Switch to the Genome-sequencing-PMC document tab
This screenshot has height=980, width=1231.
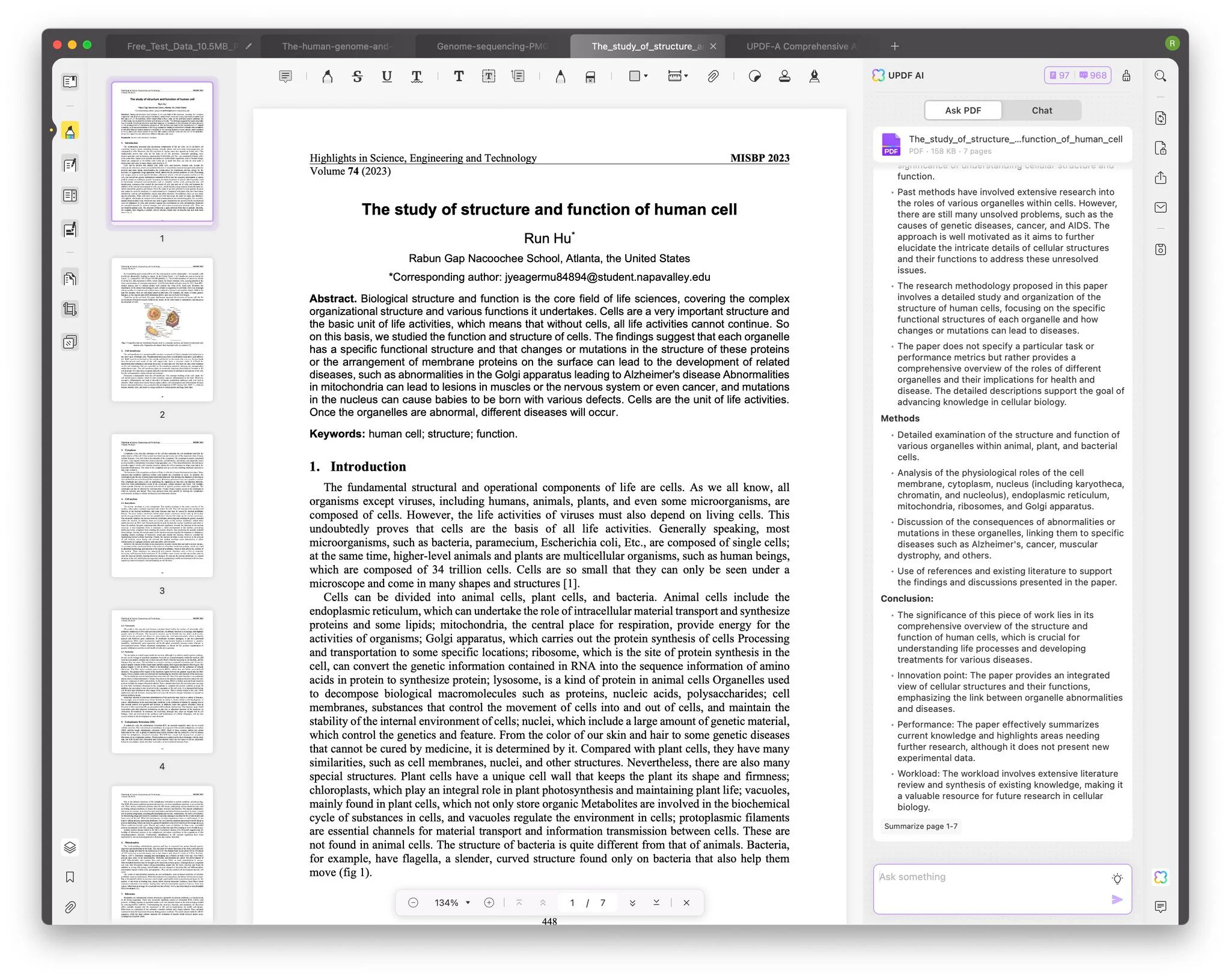(x=492, y=46)
